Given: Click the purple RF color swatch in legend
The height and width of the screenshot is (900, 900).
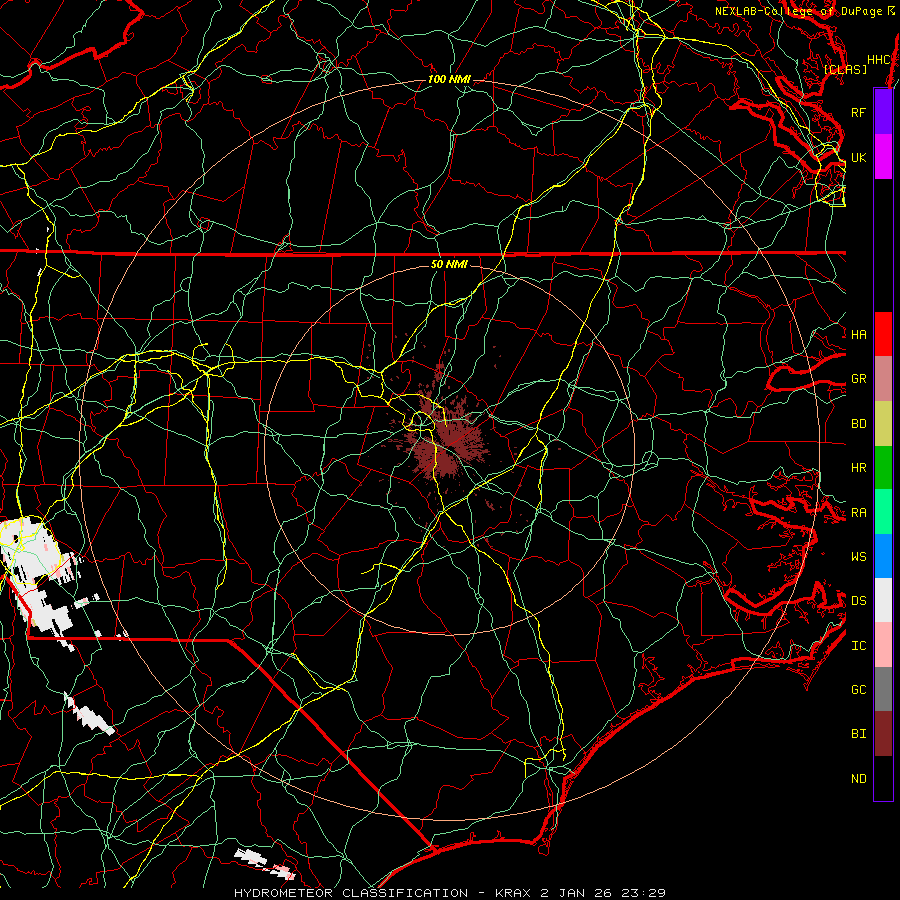Looking at the screenshot, I should point(883,112).
